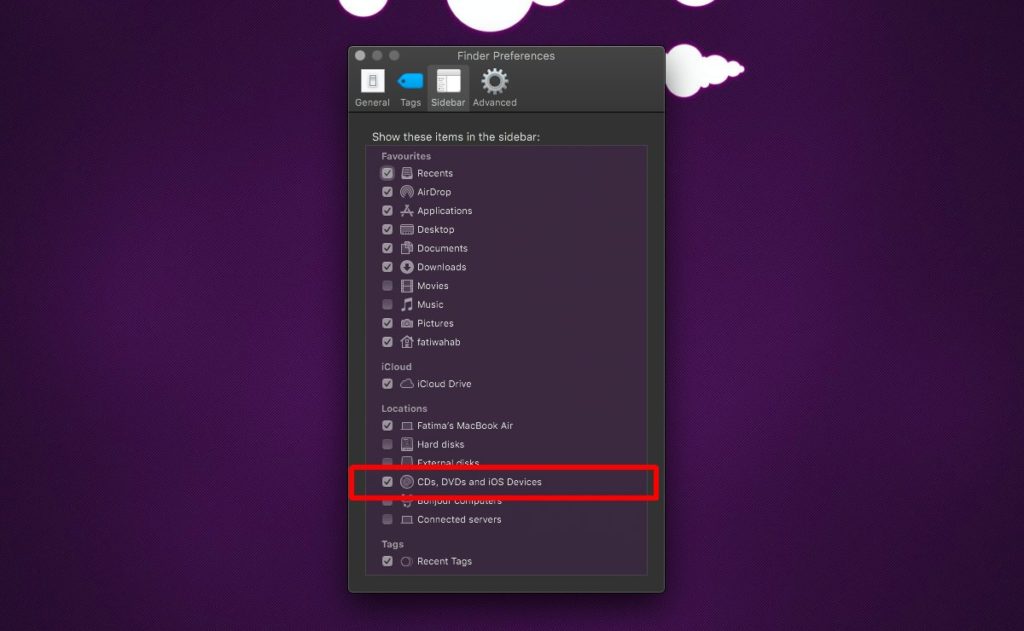Open the Advanced preferences tab
This screenshot has height=631, width=1024.
[x=494, y=86]
